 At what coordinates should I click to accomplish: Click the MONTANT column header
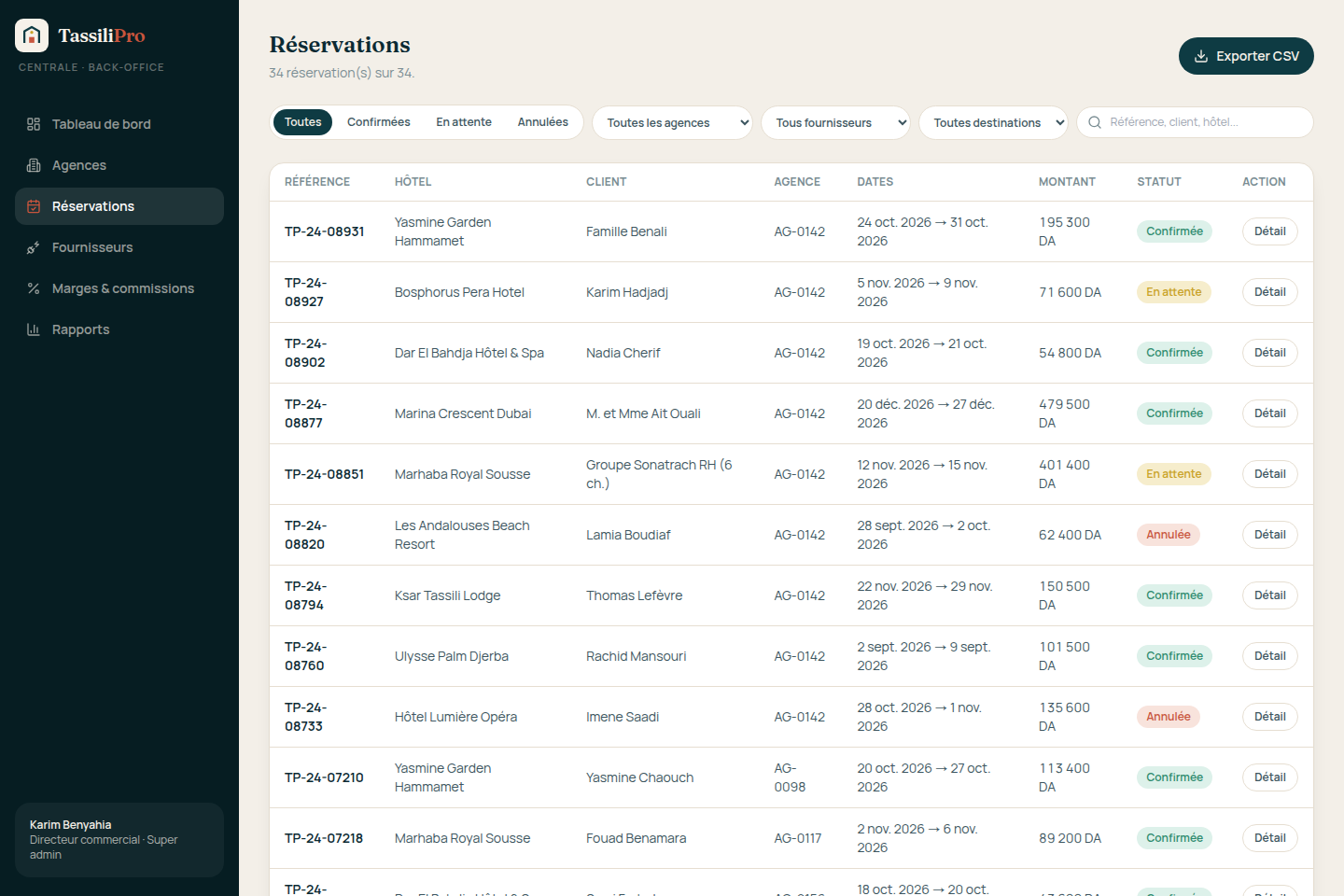tap(1067, 182)
